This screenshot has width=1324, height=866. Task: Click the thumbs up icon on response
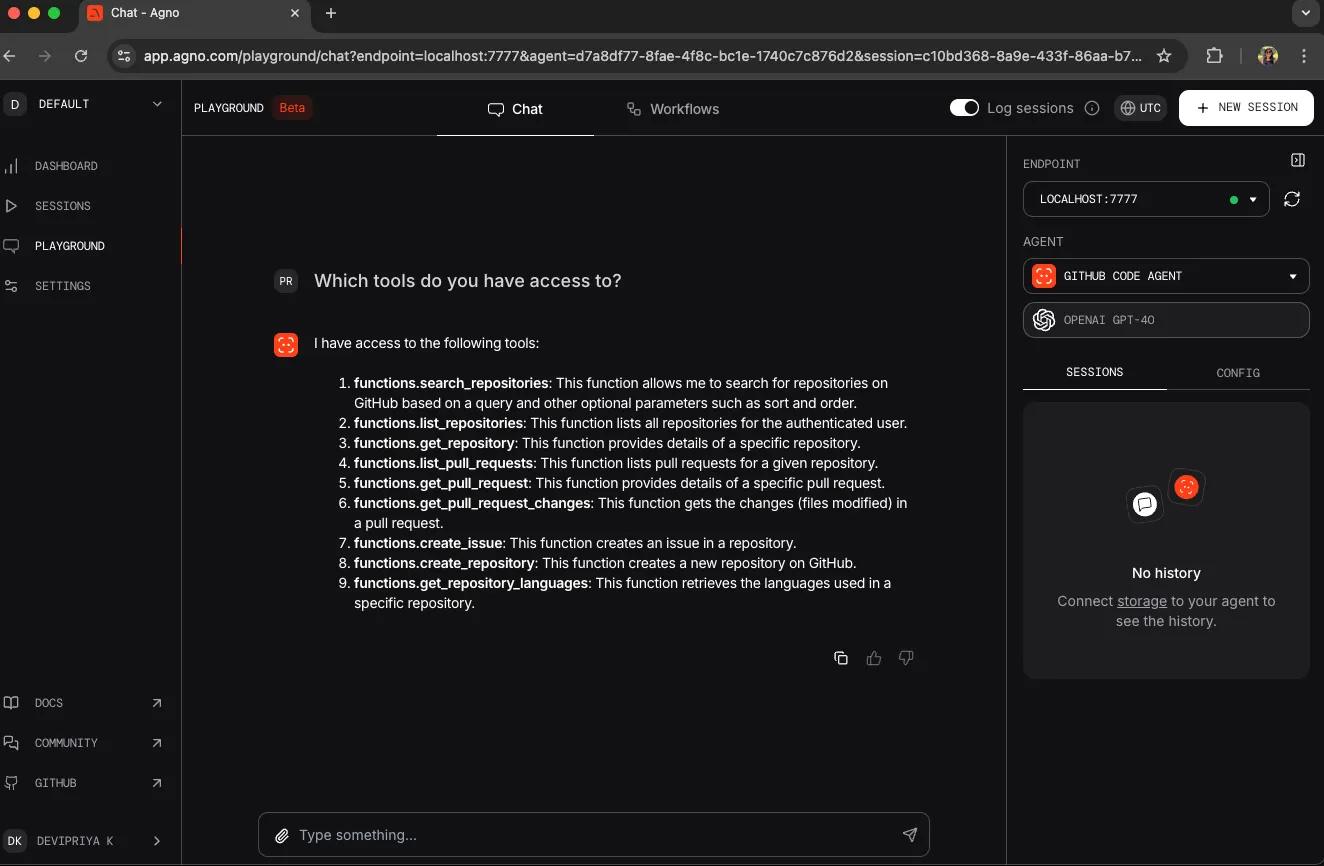click(x=874, y=658)
